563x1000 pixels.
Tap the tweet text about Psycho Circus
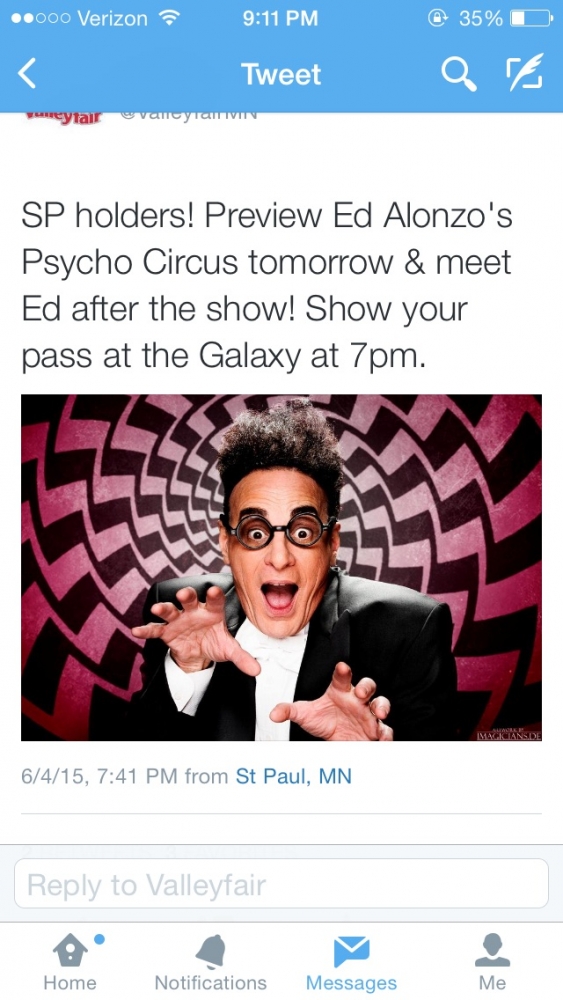tap(267, 286)
